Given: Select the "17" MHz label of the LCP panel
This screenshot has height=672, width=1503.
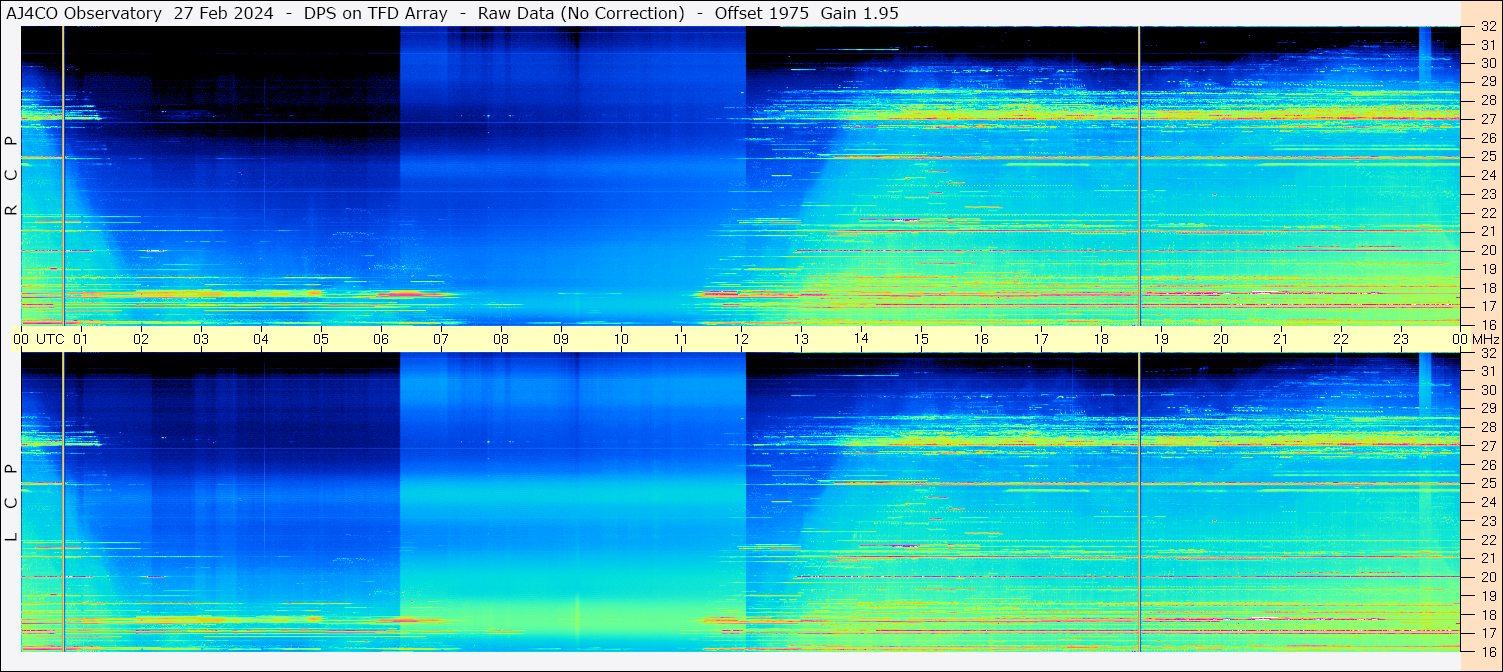Looking at the screenshot, I should tap(1488, 633).
